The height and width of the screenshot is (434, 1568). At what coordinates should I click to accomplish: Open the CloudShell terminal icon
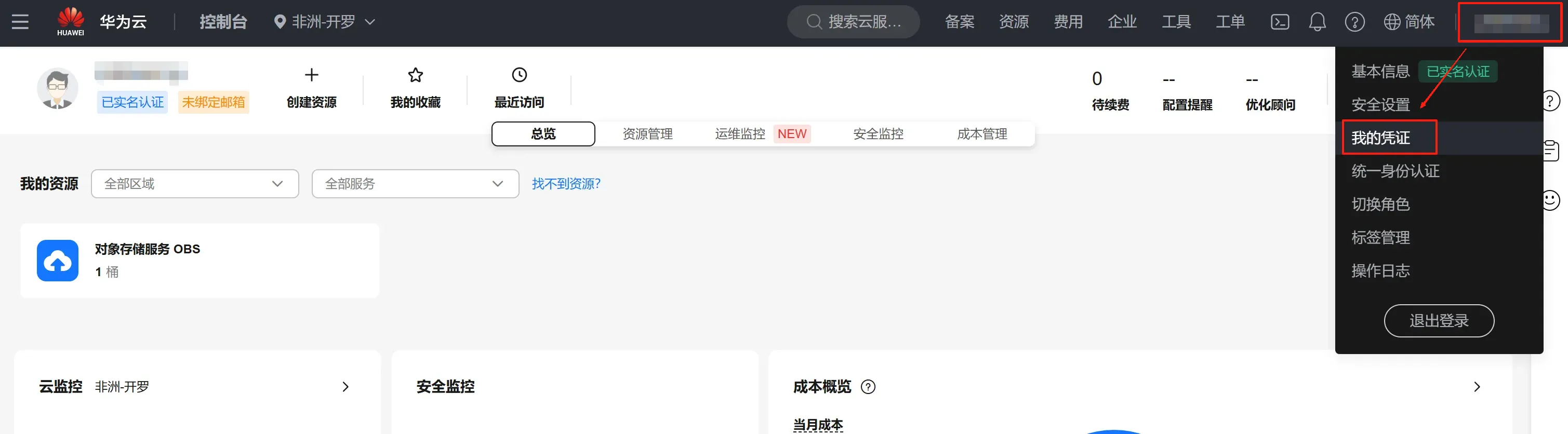click(x=1280, y=22)
